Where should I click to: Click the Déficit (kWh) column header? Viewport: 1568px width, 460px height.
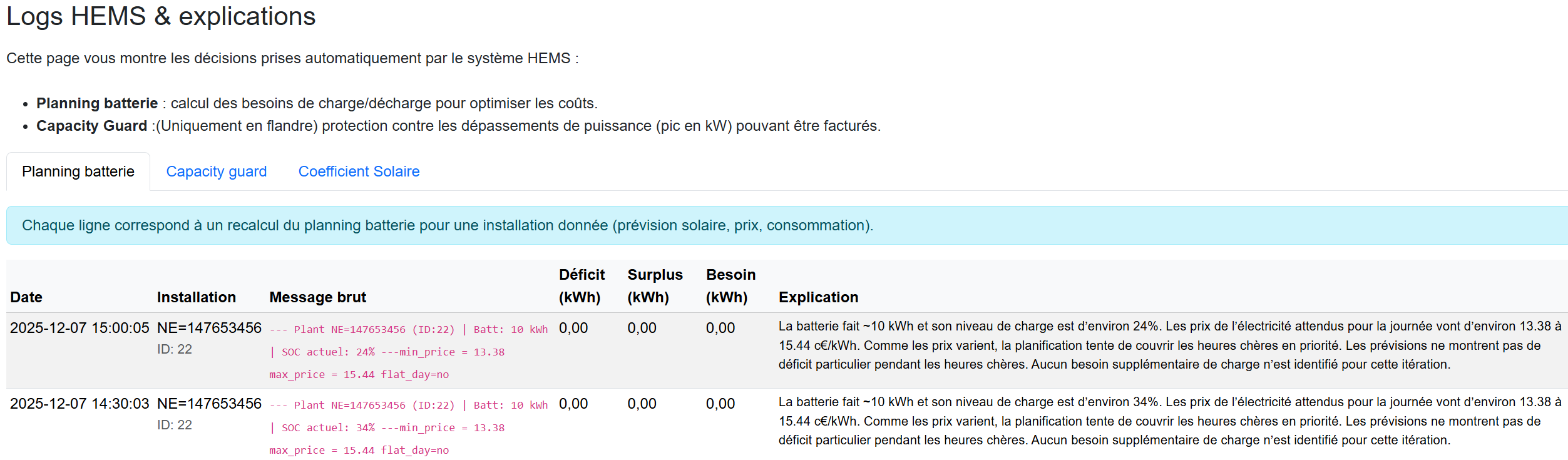581,285
